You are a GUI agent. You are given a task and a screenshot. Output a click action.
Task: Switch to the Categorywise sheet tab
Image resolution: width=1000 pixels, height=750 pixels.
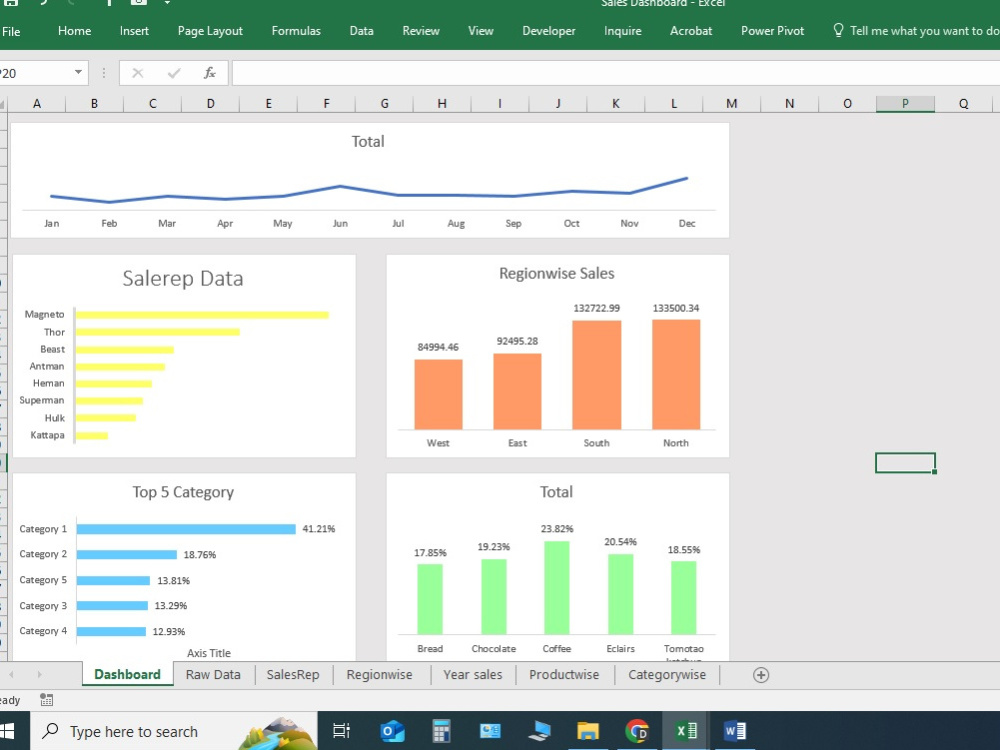[x=666, y=675]
